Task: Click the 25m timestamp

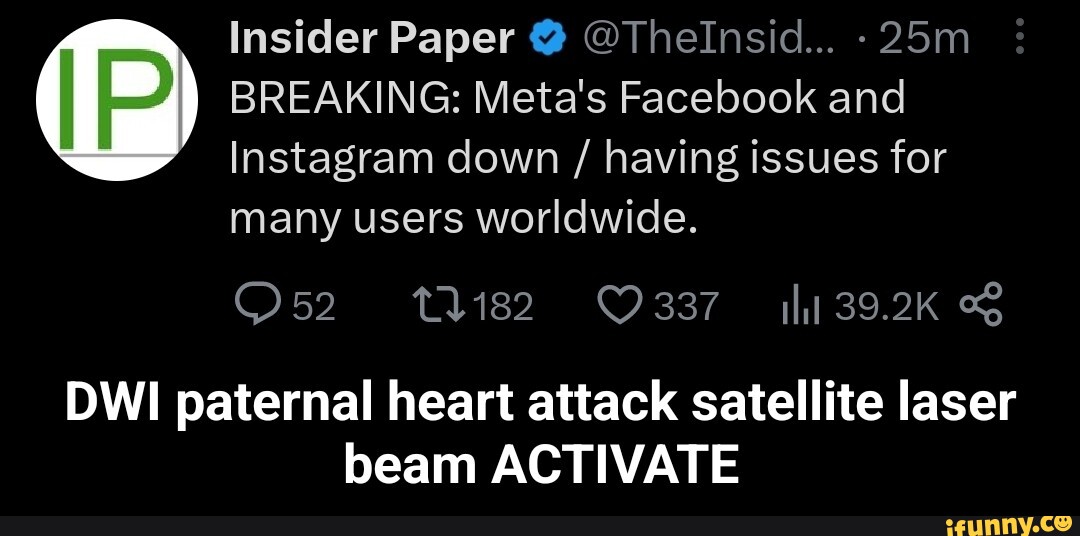Action: [x=929, y=40]
